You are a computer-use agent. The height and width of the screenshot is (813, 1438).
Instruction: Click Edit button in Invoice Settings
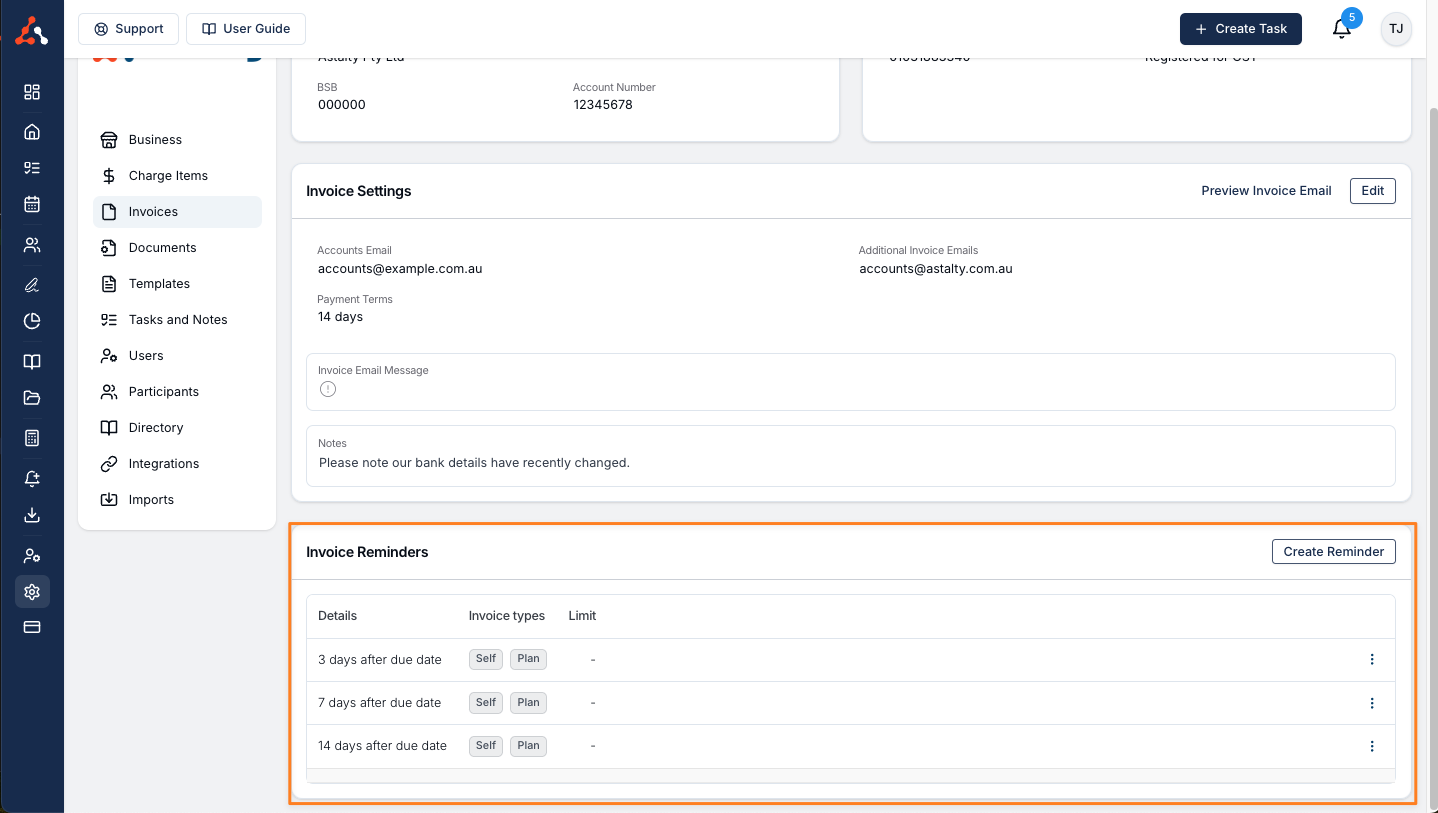1372,191
